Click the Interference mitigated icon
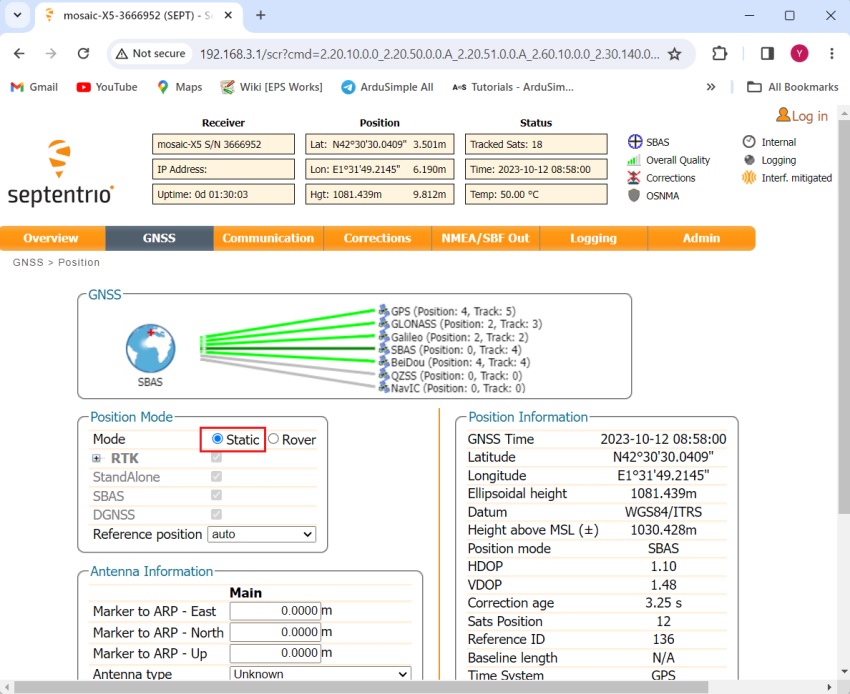 pos(749,178)
